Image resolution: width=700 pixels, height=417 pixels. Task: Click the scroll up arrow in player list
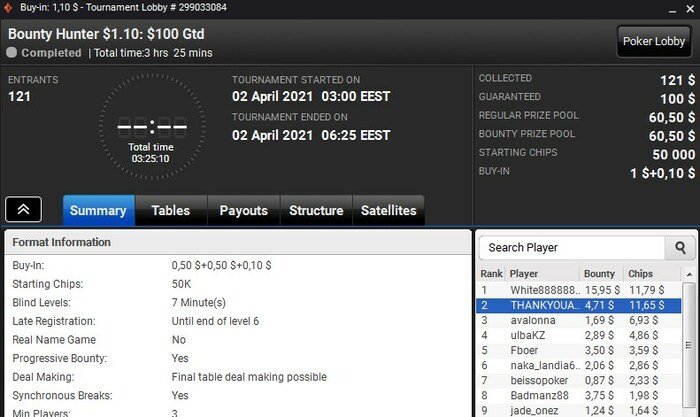pyautogui.click(x=689, y=274)
